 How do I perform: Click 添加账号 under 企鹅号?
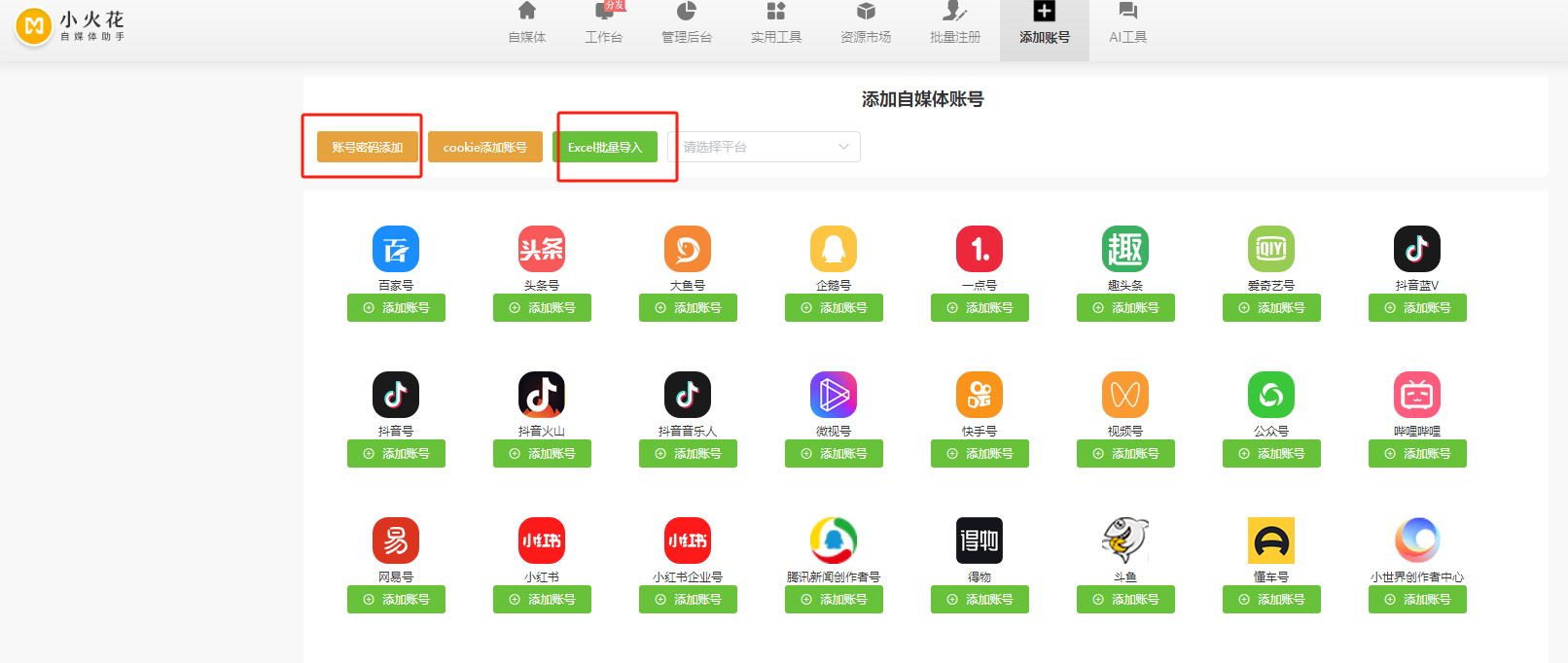[x=834, y=307]
